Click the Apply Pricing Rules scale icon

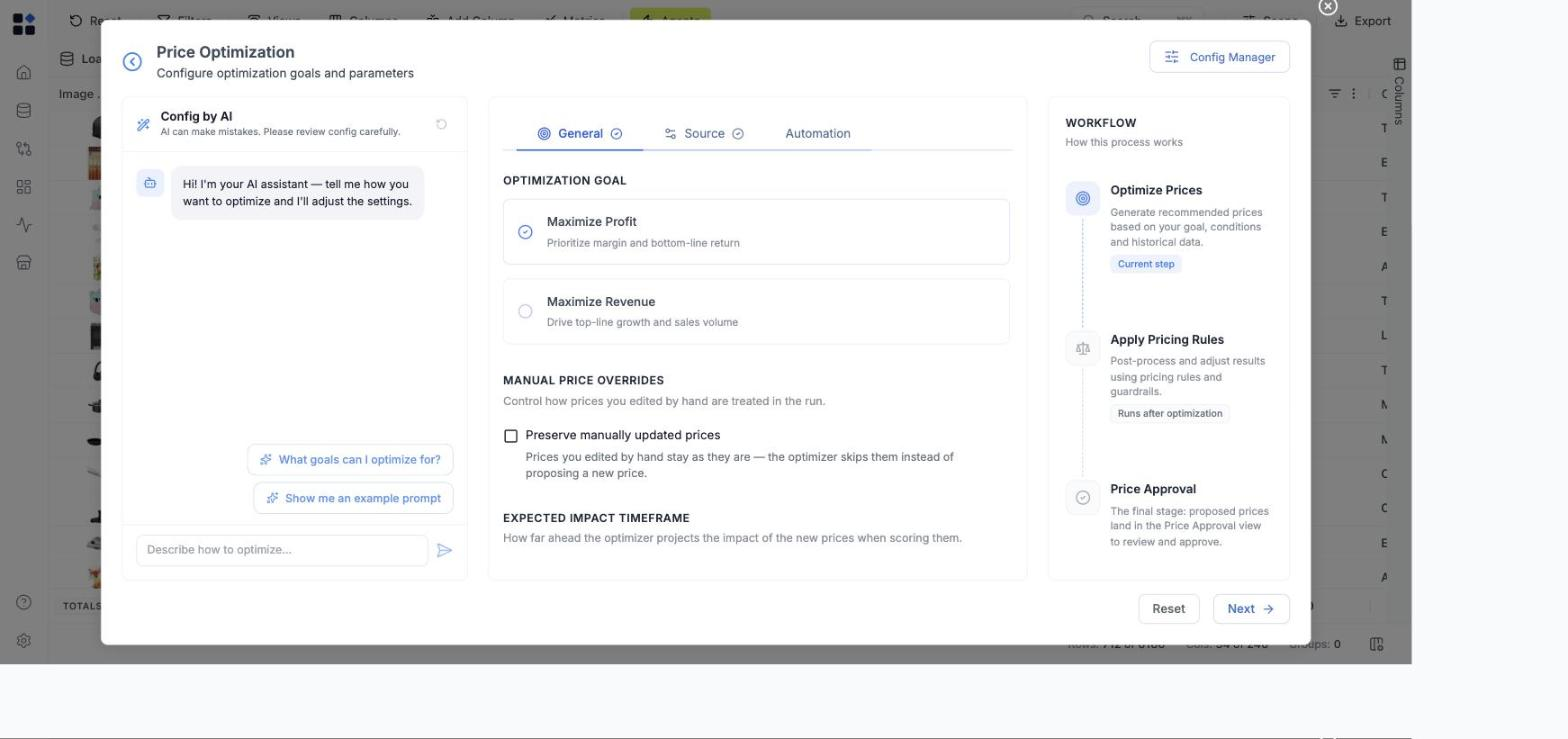pos(1082,348)
